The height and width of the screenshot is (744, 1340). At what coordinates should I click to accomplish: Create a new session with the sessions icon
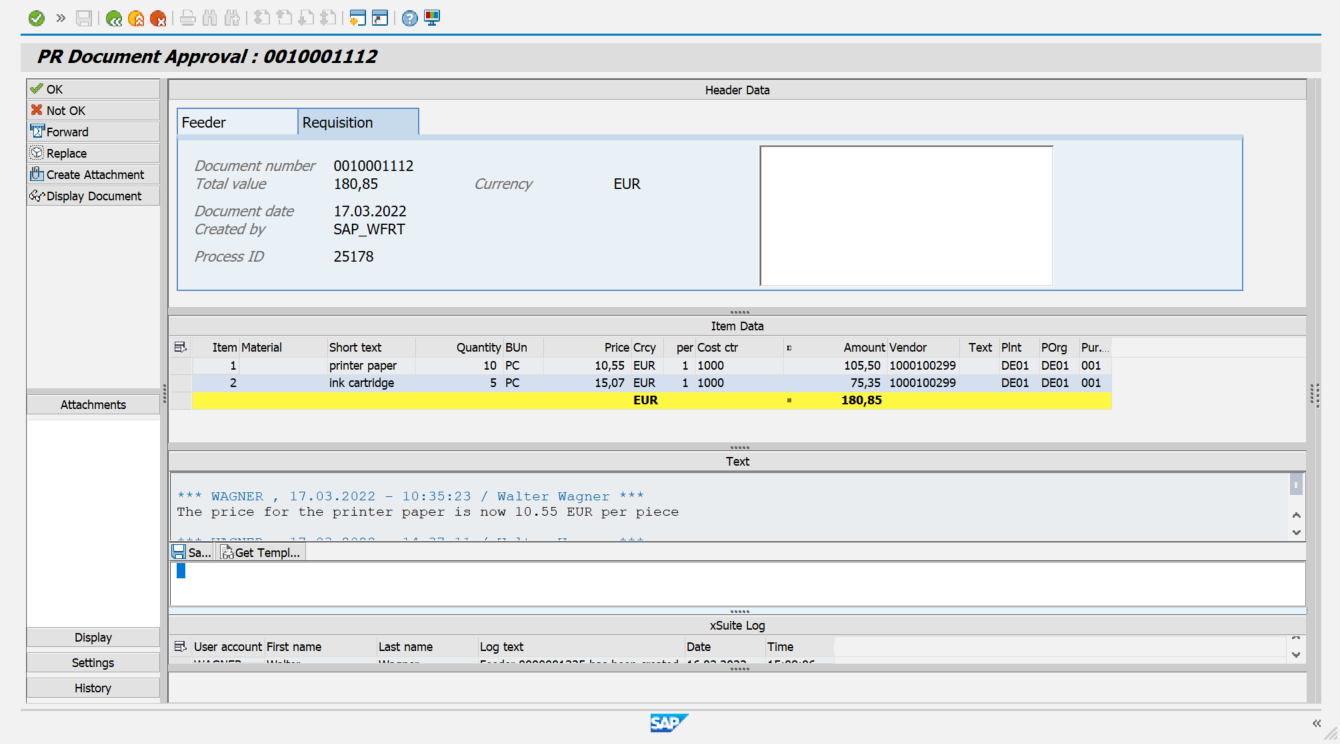tap(356, 17)
